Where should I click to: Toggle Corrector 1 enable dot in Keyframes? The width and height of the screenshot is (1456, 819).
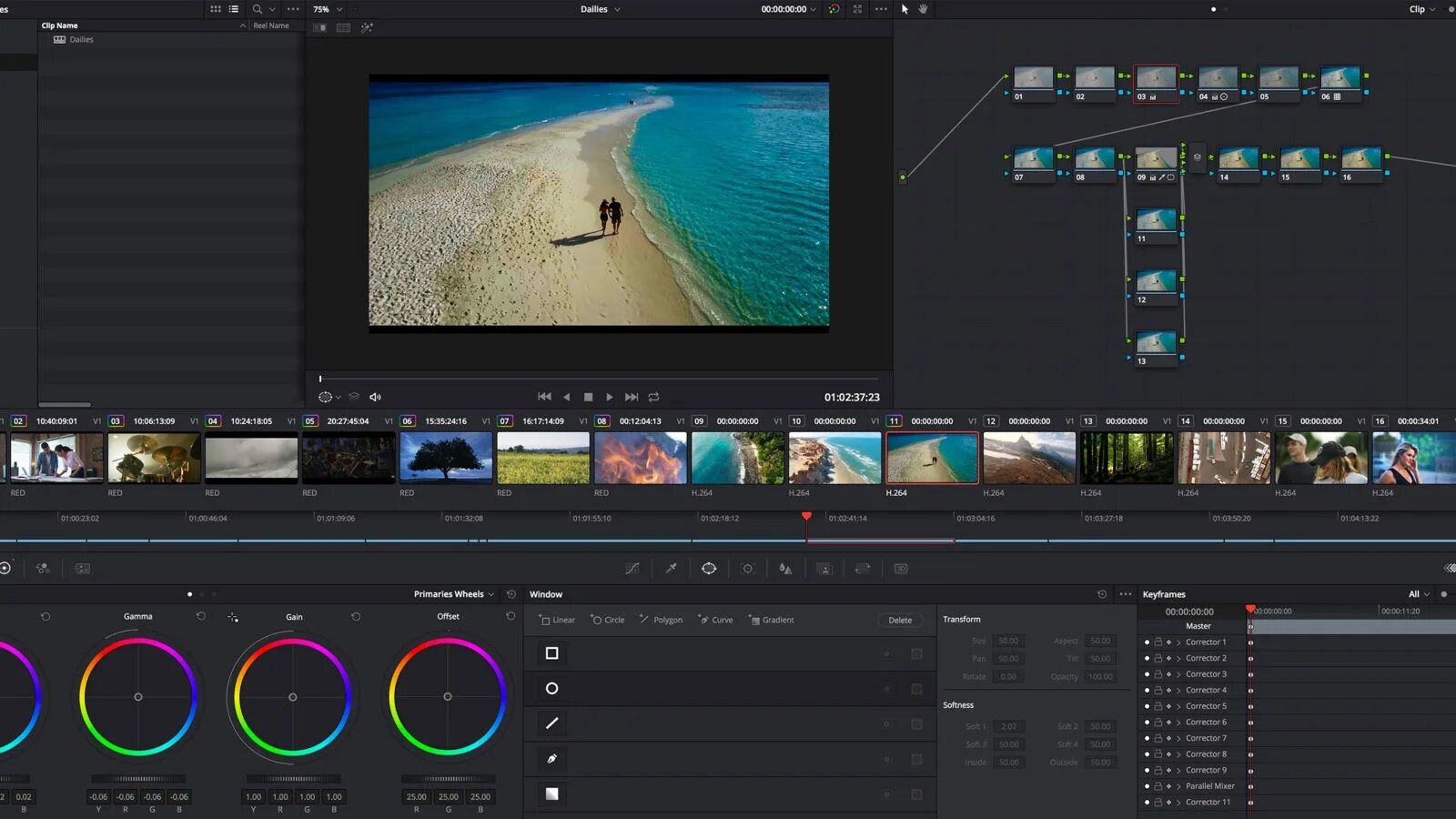1147,642
